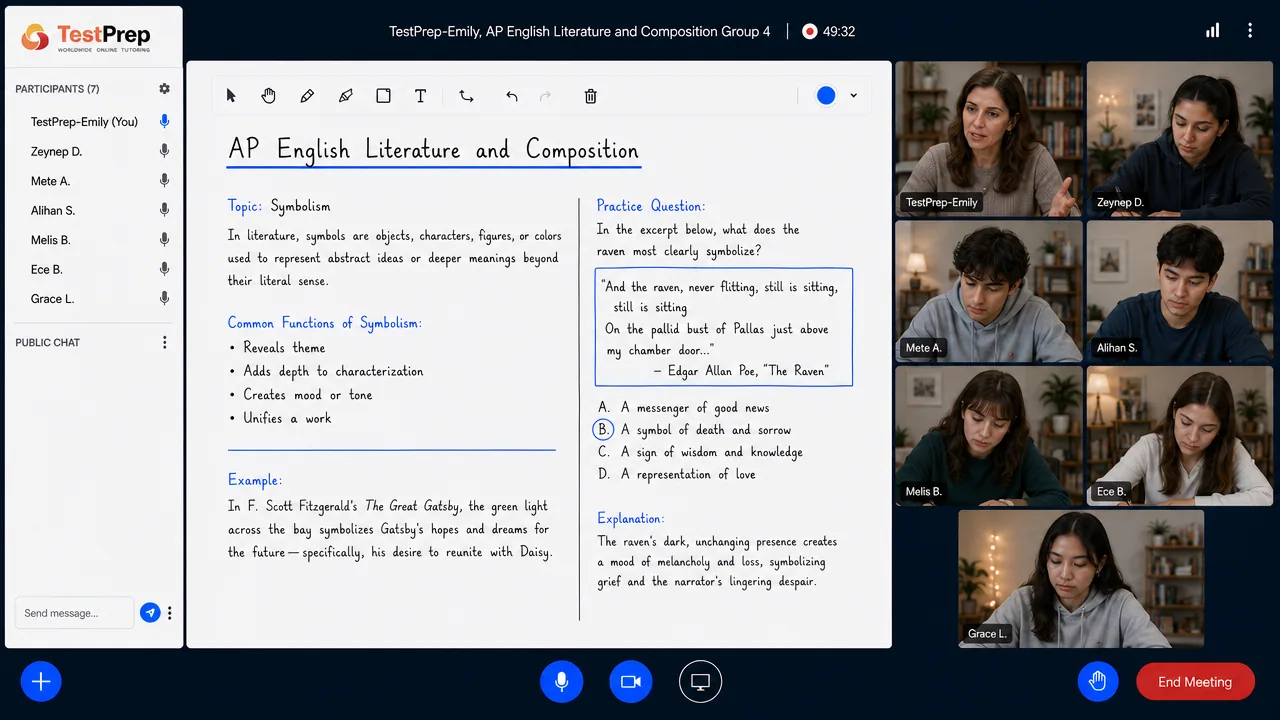This screenshot has height=720, width=1280.
Task: Click the recording indicator icon
Action: (810, 32)
